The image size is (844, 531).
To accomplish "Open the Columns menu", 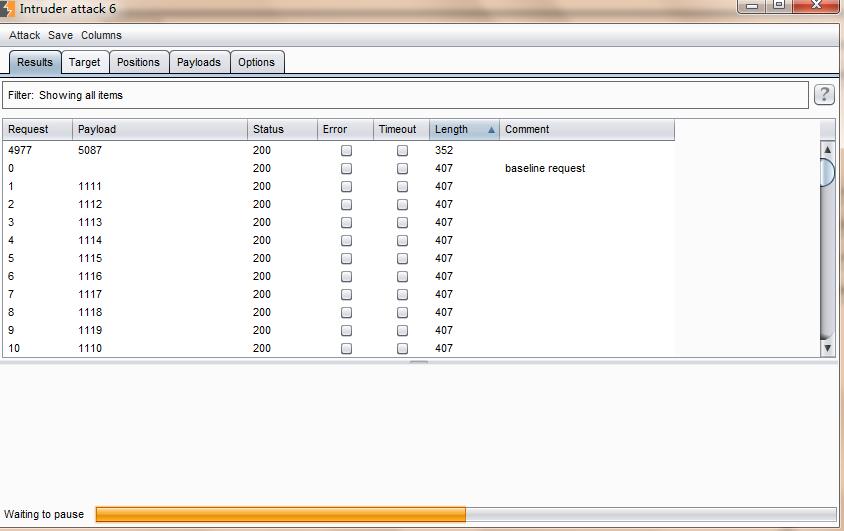I will (101, 35).
